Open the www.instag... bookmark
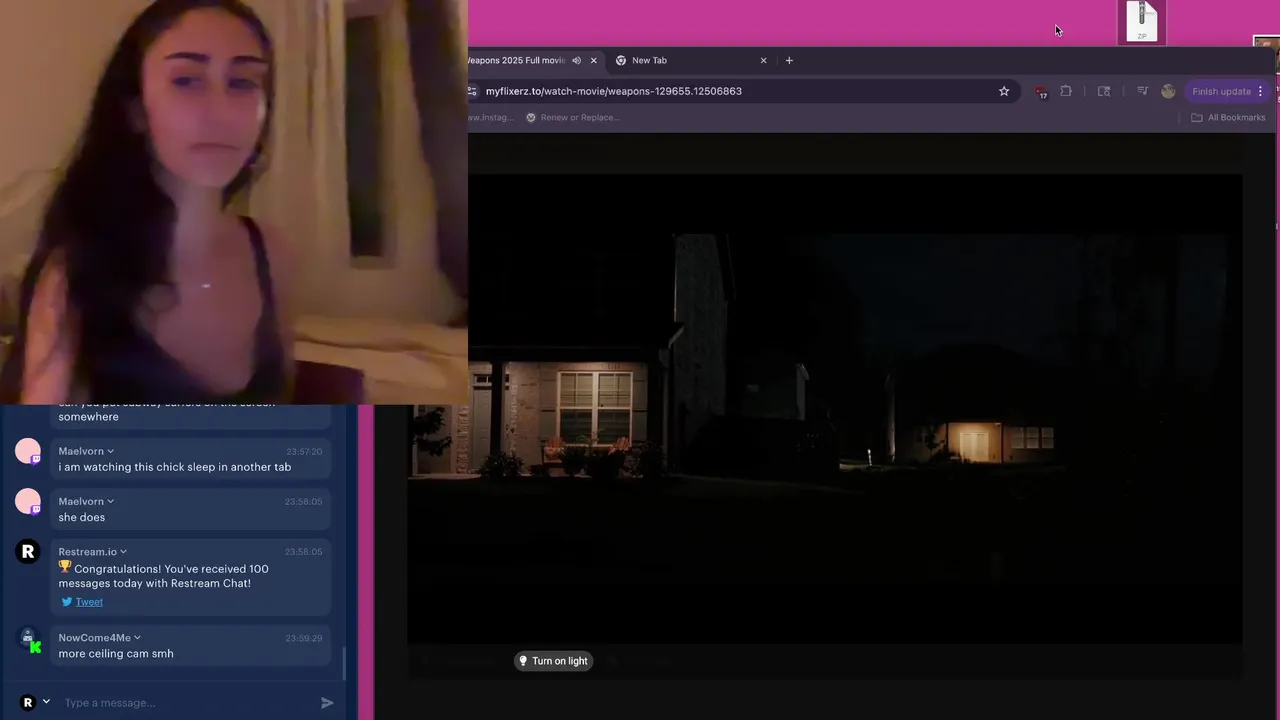 click(x=491, y=117)
